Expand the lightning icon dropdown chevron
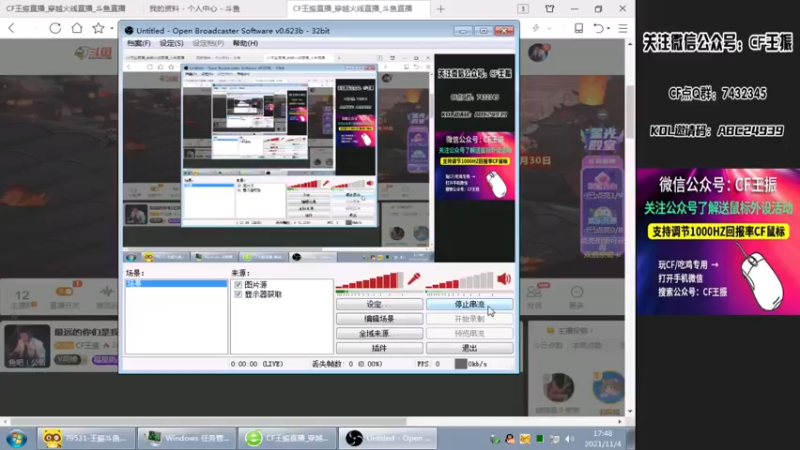This screenshot has width=800, height=450. coord(549,29)
